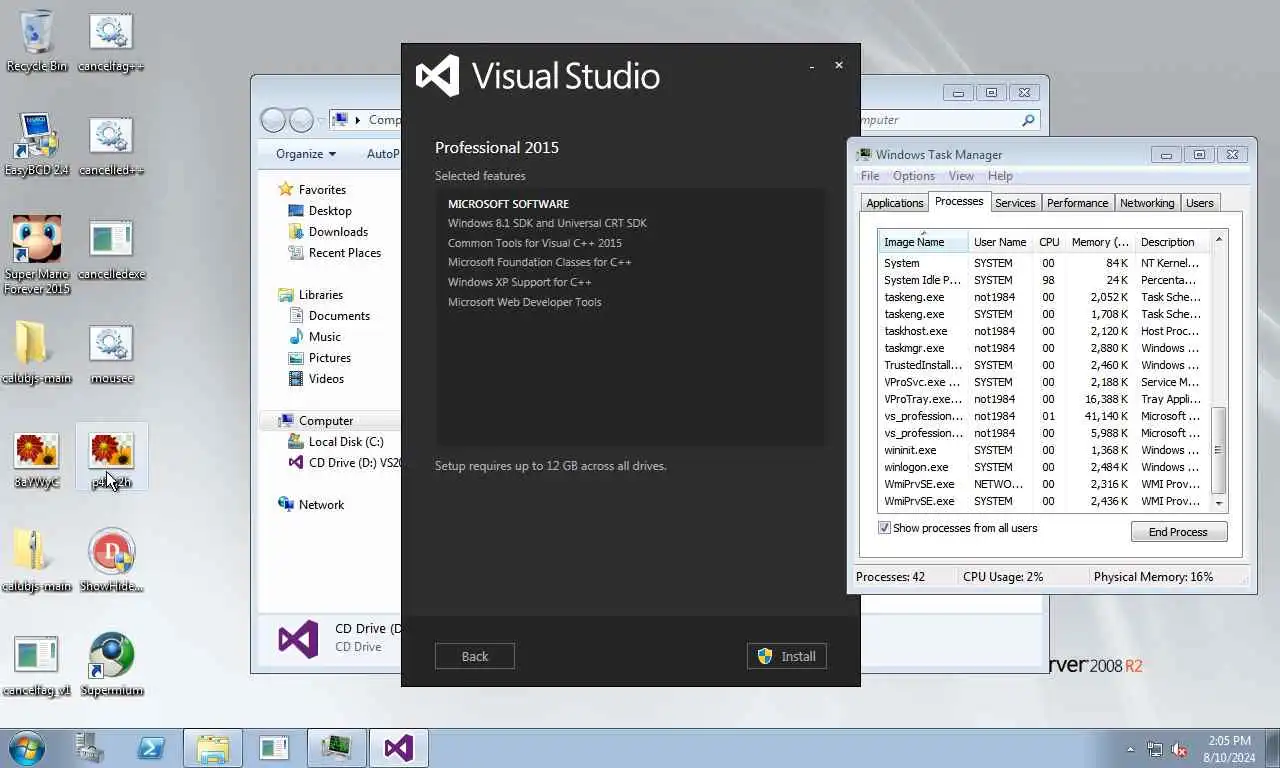Click End Process button

1179,532
